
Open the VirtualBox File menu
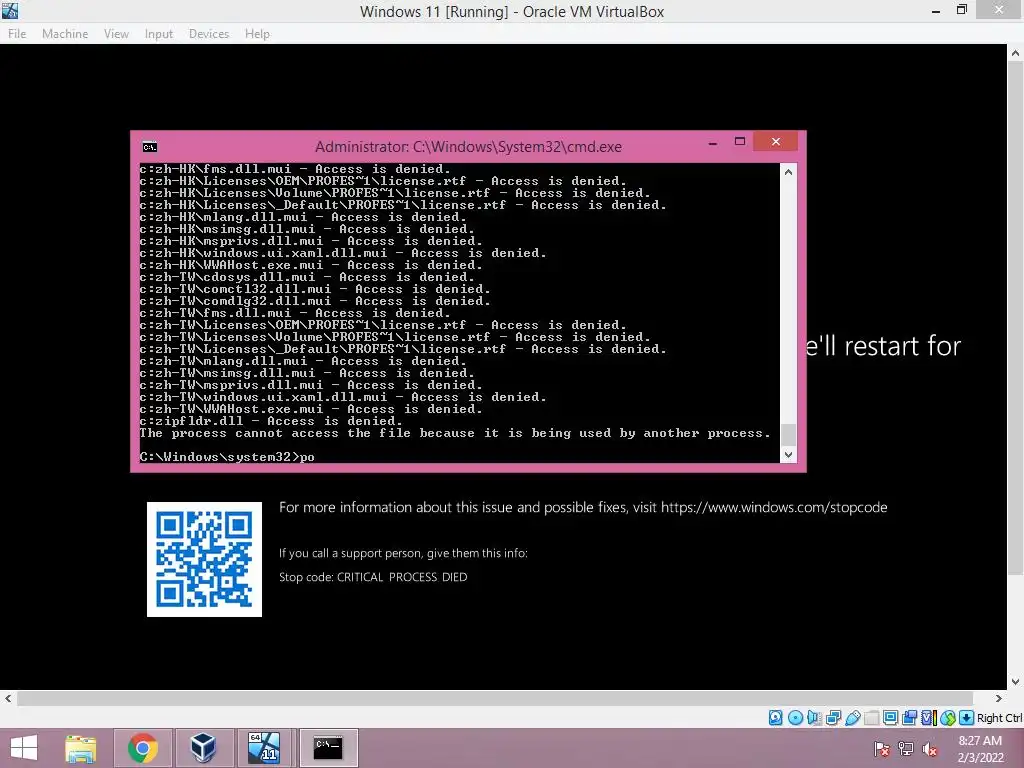17,33
